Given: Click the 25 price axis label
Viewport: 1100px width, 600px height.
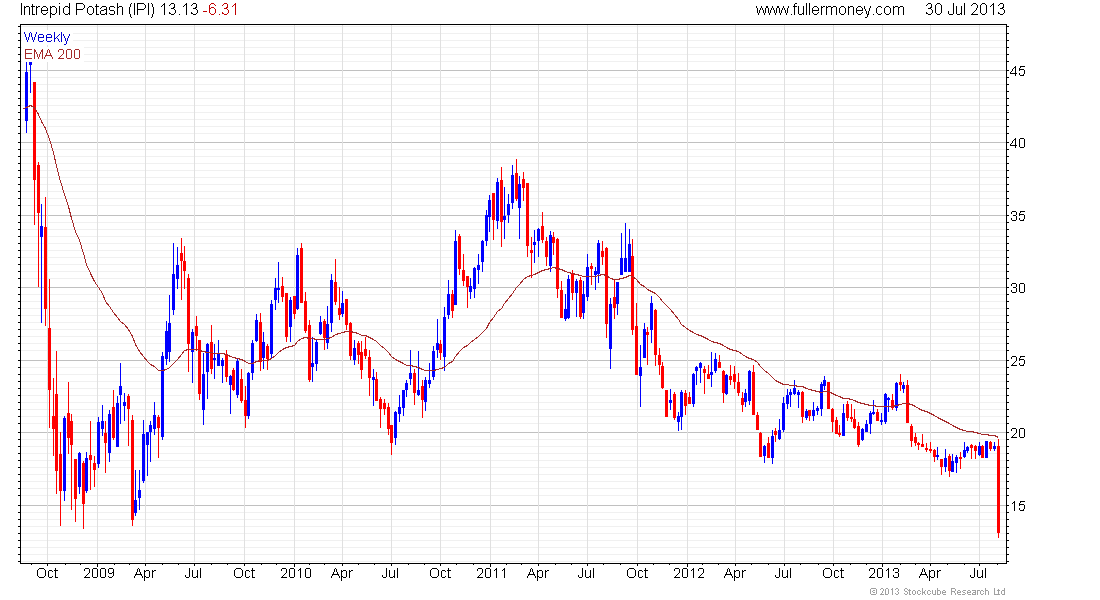Looking at the screenshot, I should pos(1017,361).
